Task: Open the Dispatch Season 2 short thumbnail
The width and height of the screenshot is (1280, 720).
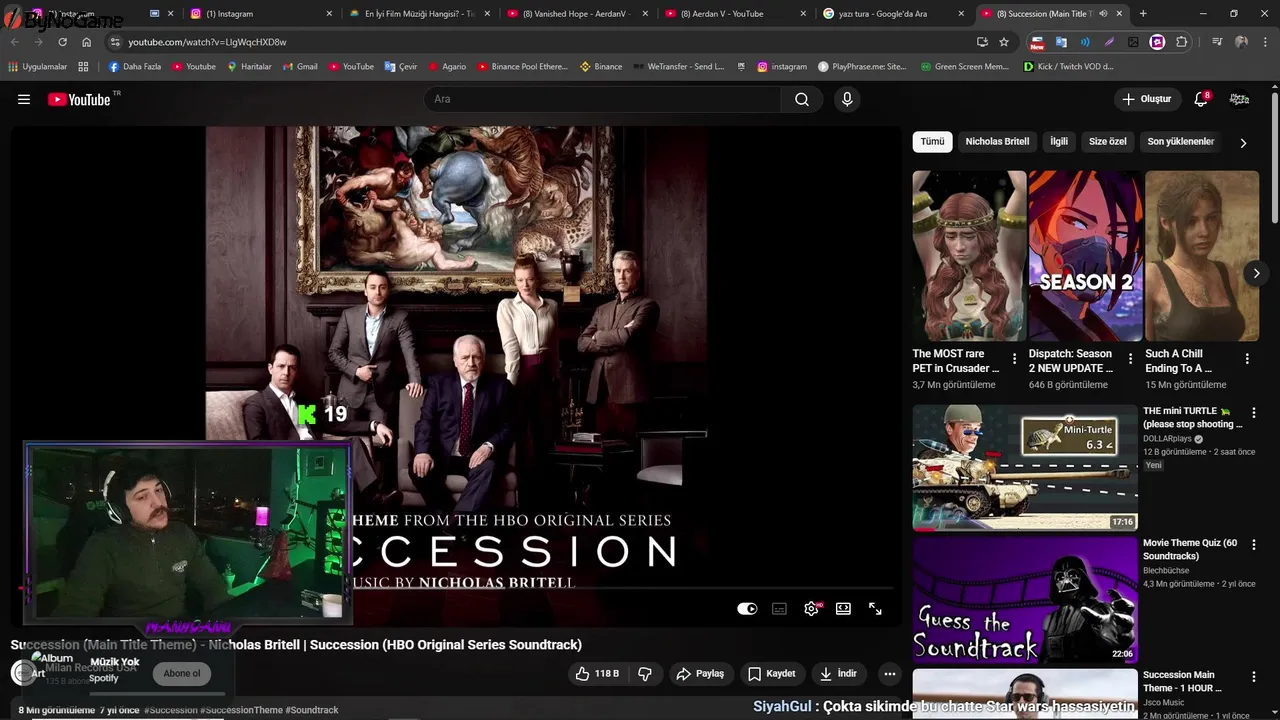Action: (x=1085, y=256)
